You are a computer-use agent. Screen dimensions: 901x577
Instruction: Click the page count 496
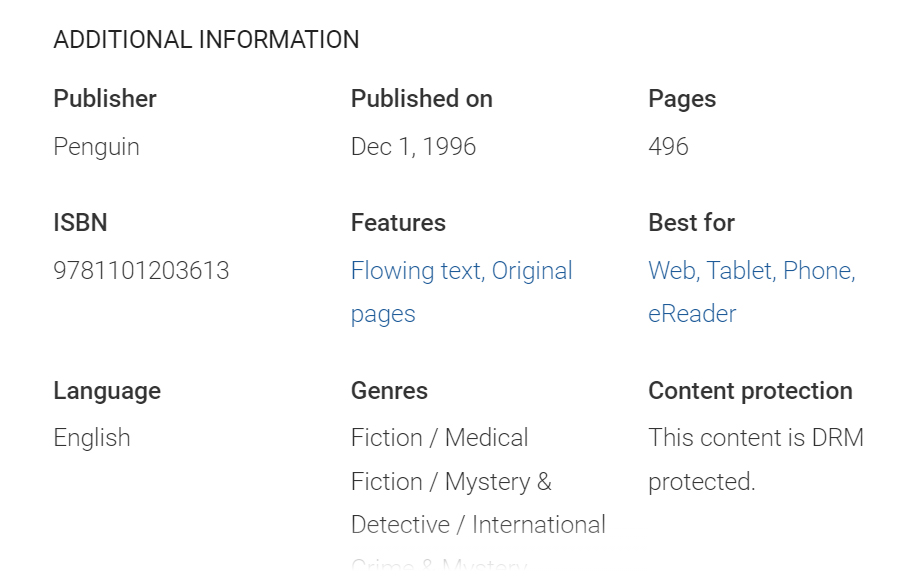coord(668,147)
